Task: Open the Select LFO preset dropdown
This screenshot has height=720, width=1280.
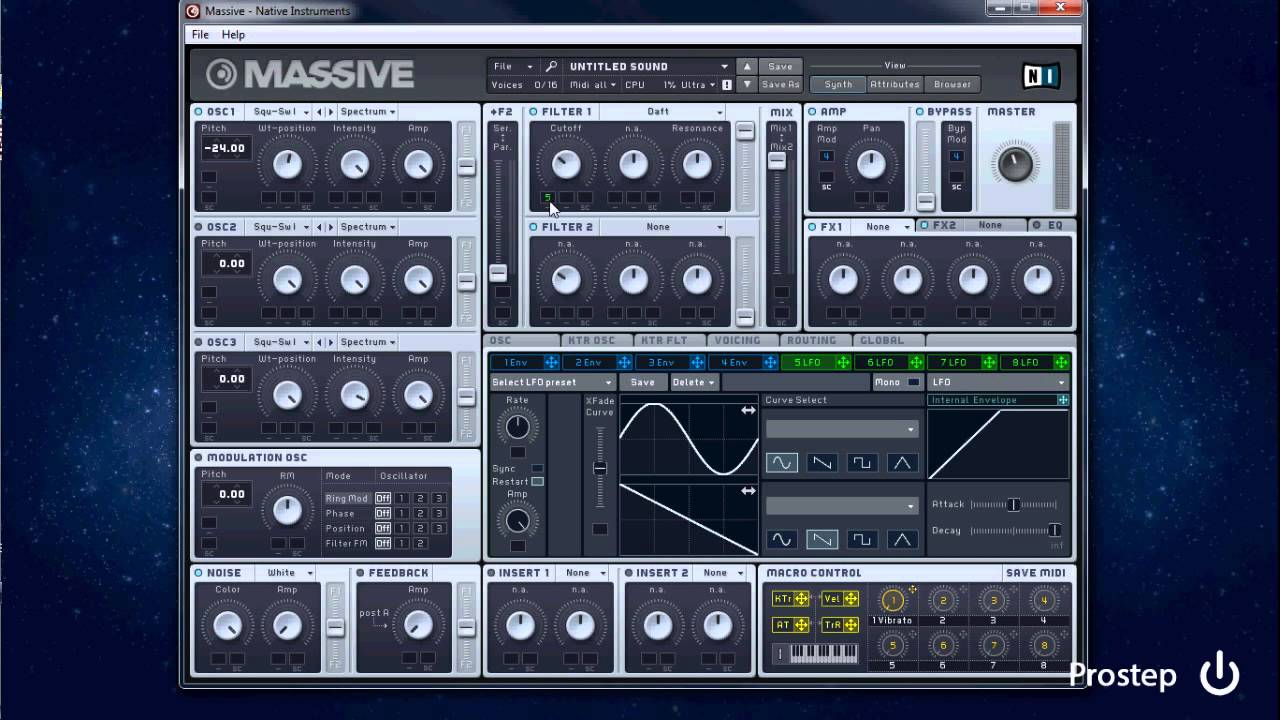Action: (x=552, y=382)
